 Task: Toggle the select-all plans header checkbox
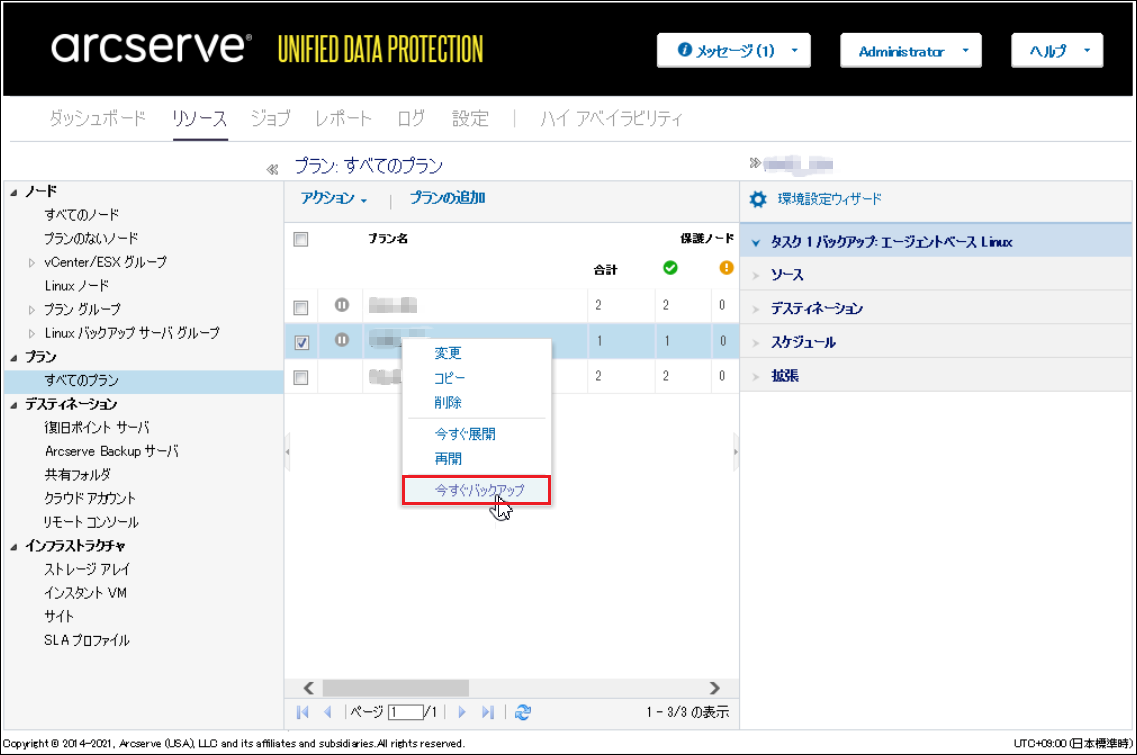click(x=301, y=239)
